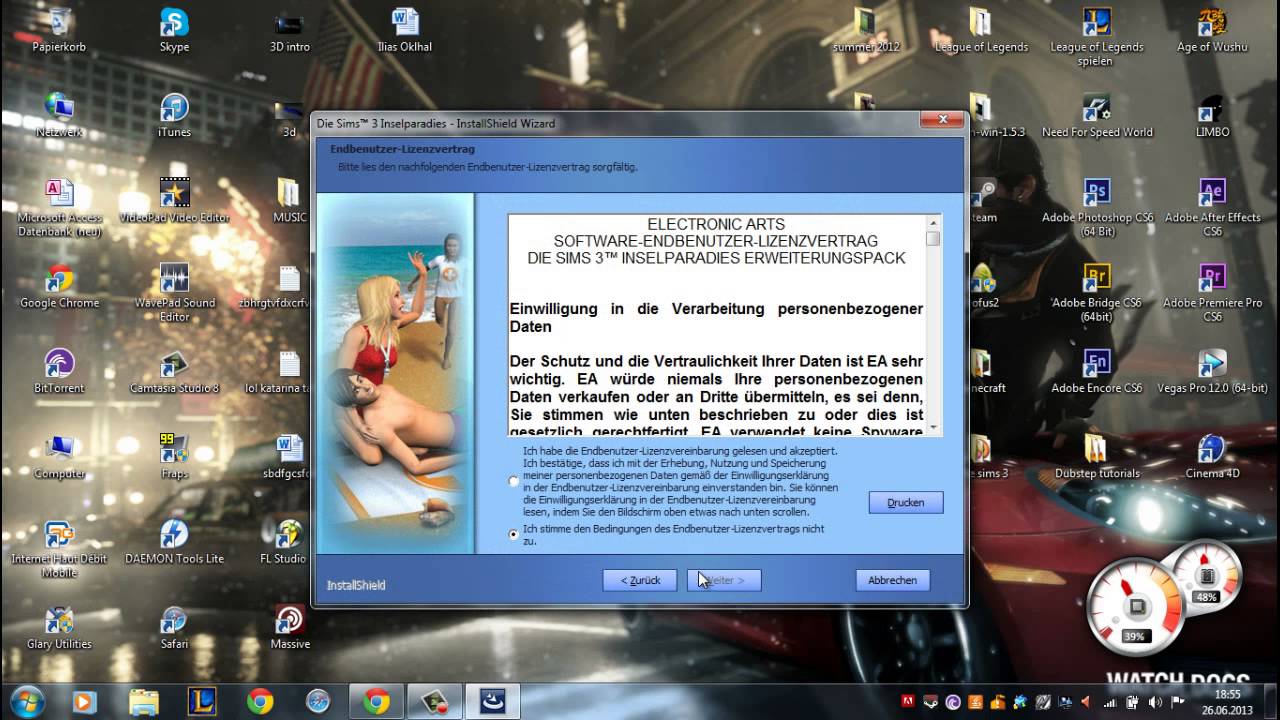Open the Dubstep tutorials folder
This screenshot has height=720, width=1280.
click(x=1097, y=456)
